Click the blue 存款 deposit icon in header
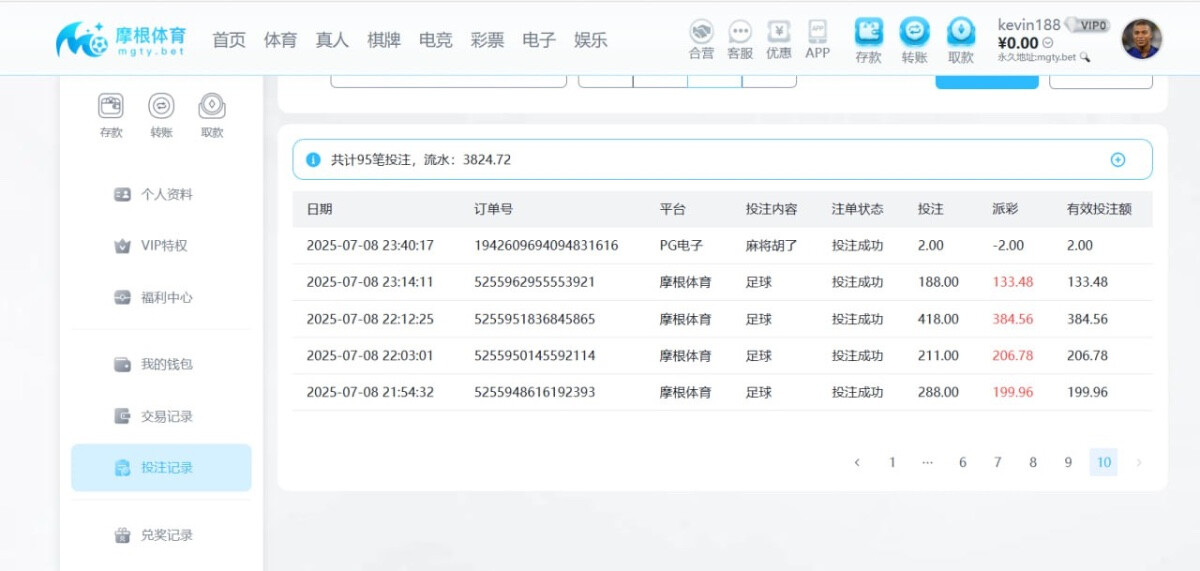 (x=868, y=32)
